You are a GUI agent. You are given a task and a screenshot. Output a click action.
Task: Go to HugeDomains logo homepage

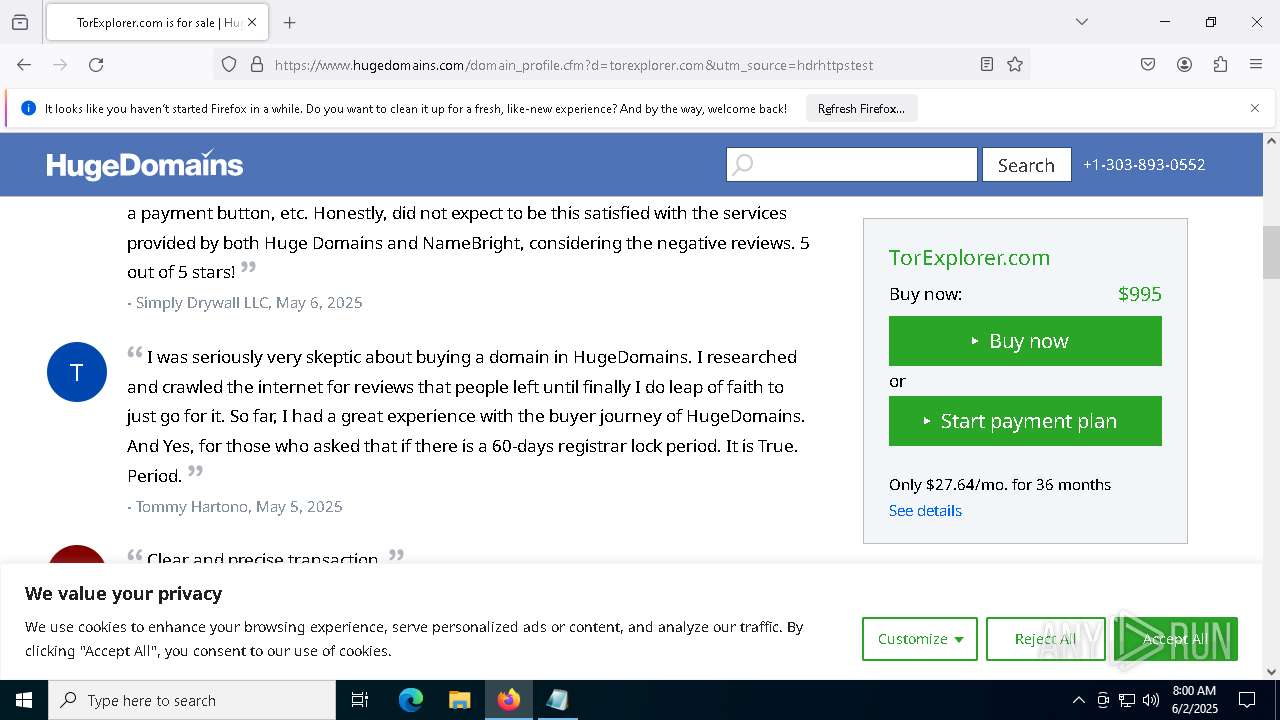pyautogui.click(x=145, y=165)
